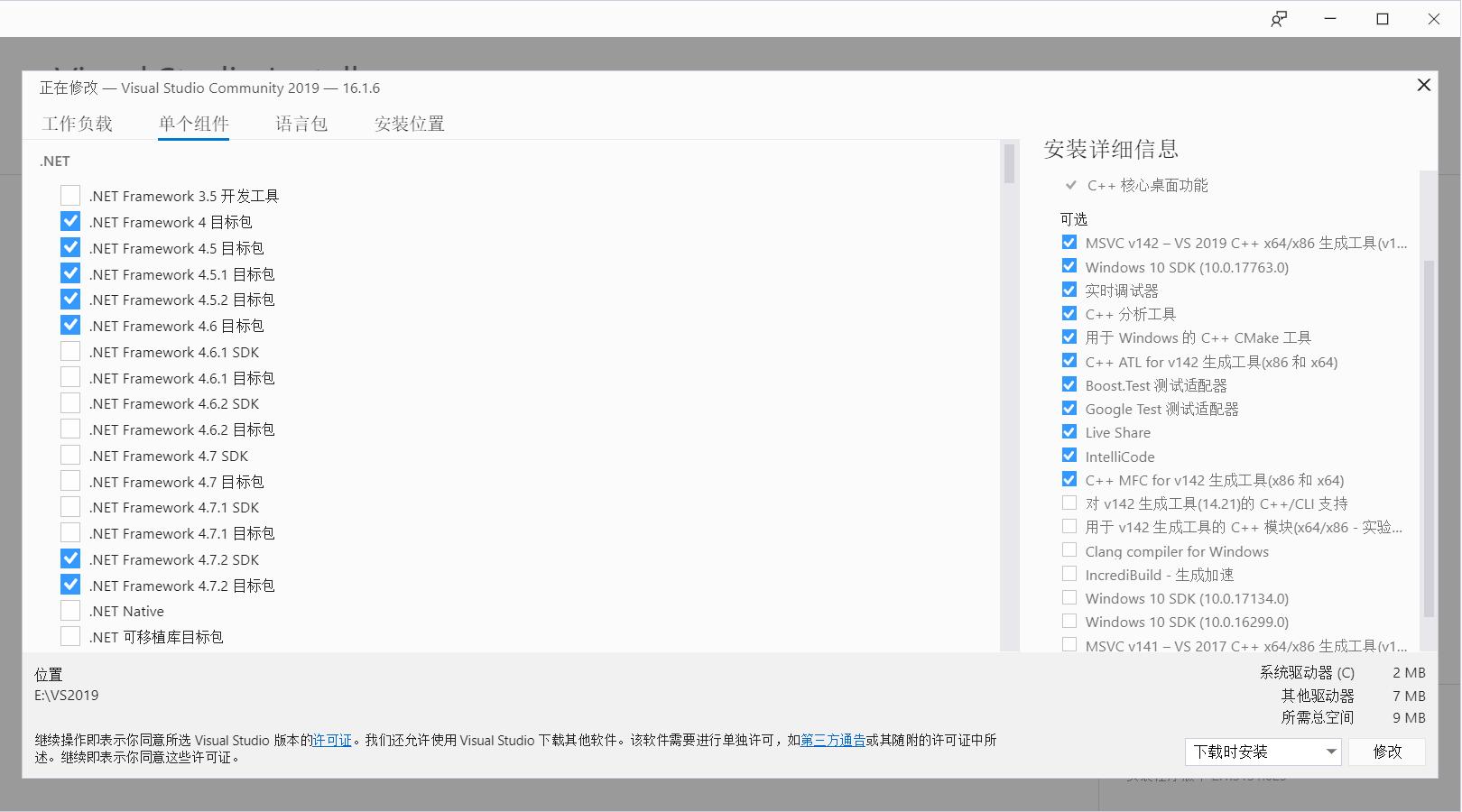The width and height of the screenshot is (1462, 812).
Task: Enable .NET Framework 3.5 开发工具 checkbox
Action: 70,196
